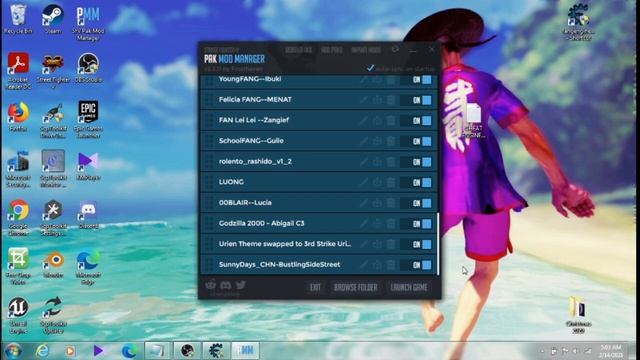Select Acrobat Reader DC desktop icon
This screenshot has width=640, height=360.
click(x=18, y=71)
